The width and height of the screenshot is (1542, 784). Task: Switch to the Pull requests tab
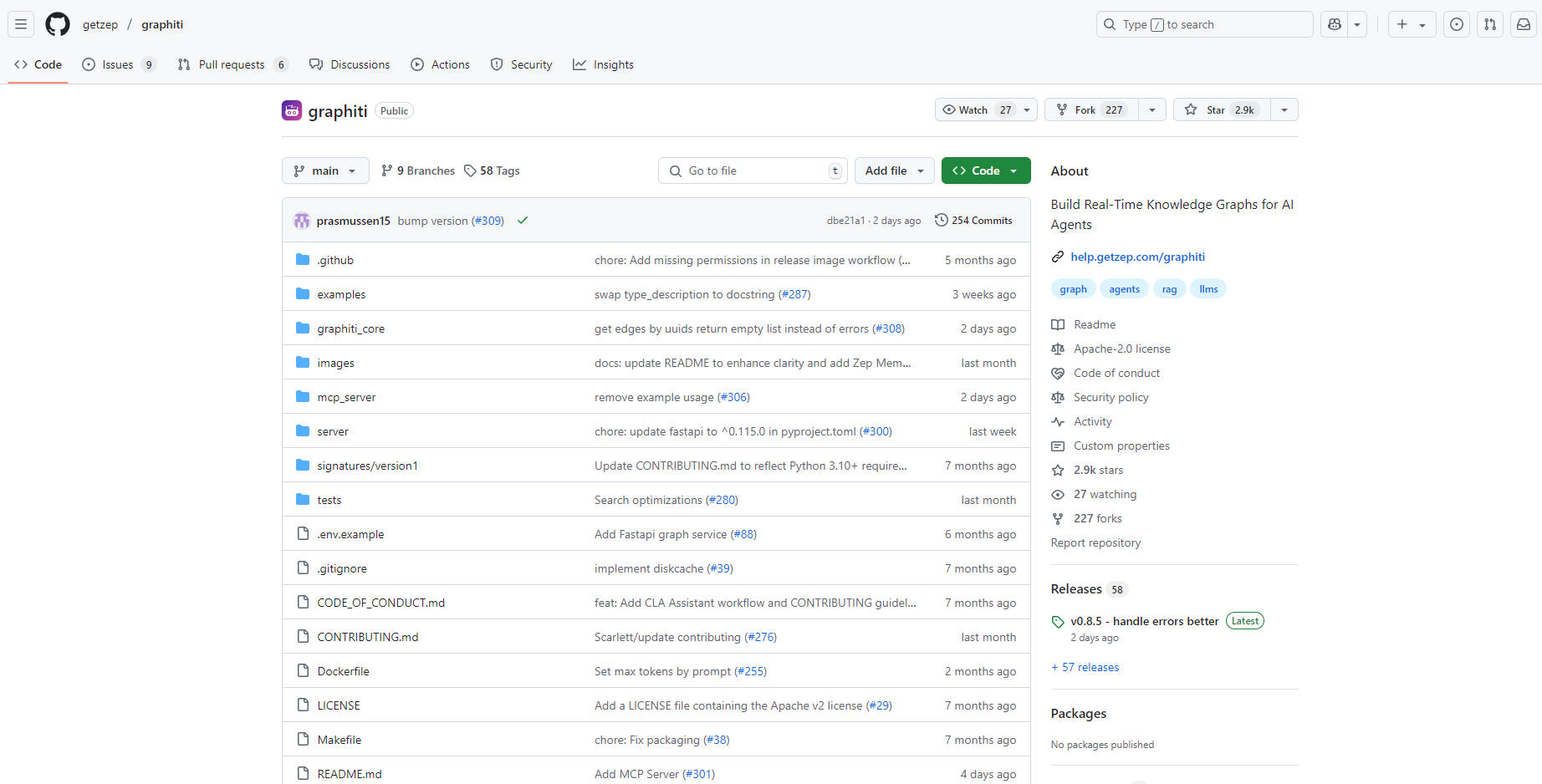tap(232, 64)
